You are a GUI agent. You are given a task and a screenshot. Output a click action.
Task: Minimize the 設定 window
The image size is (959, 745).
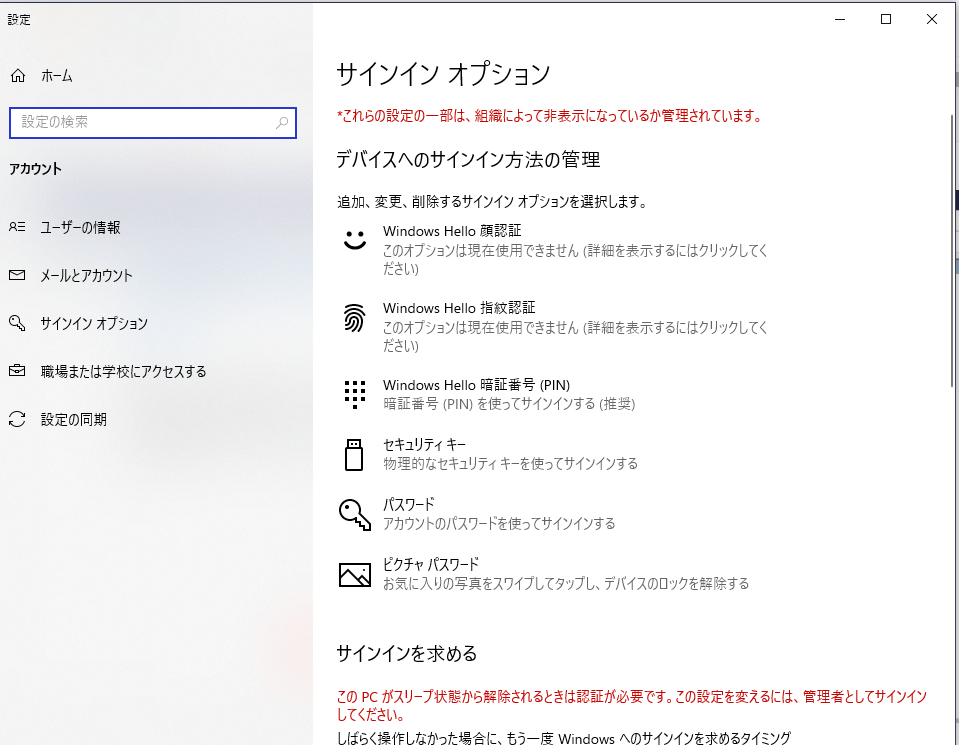(840, 20)
